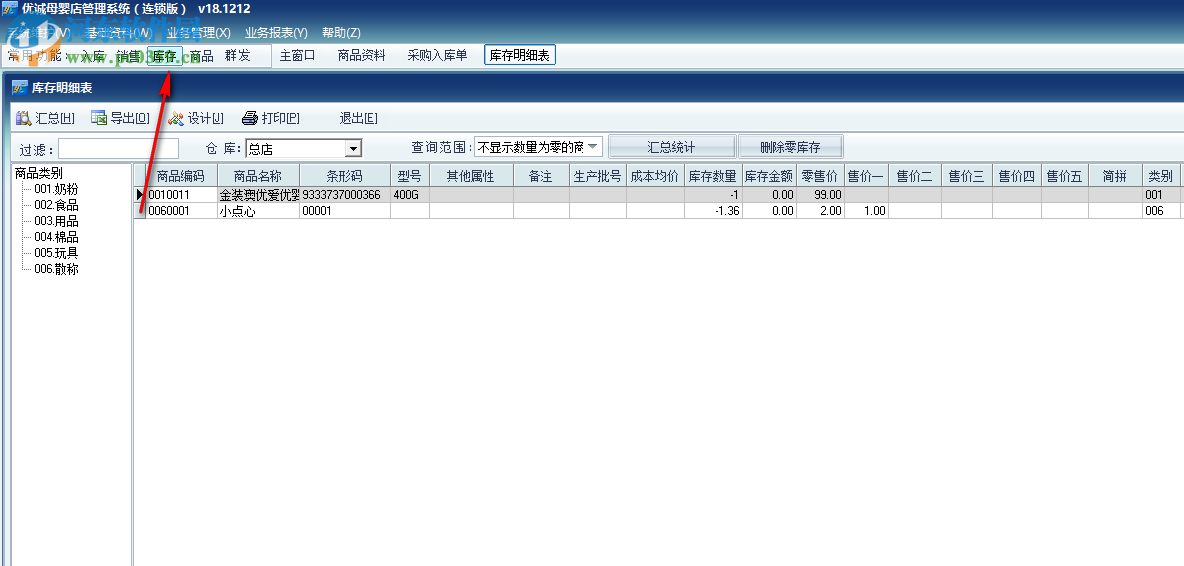This screenshot has height=566, width=1184.
Task: Open the 业务报表(Y) menu
Action: point(276,33)
